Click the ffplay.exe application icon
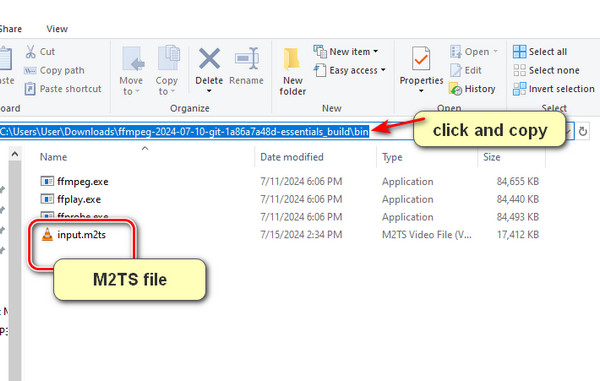Image resolution: width=600 pixels, height=381 pixels. pos(47,199)
